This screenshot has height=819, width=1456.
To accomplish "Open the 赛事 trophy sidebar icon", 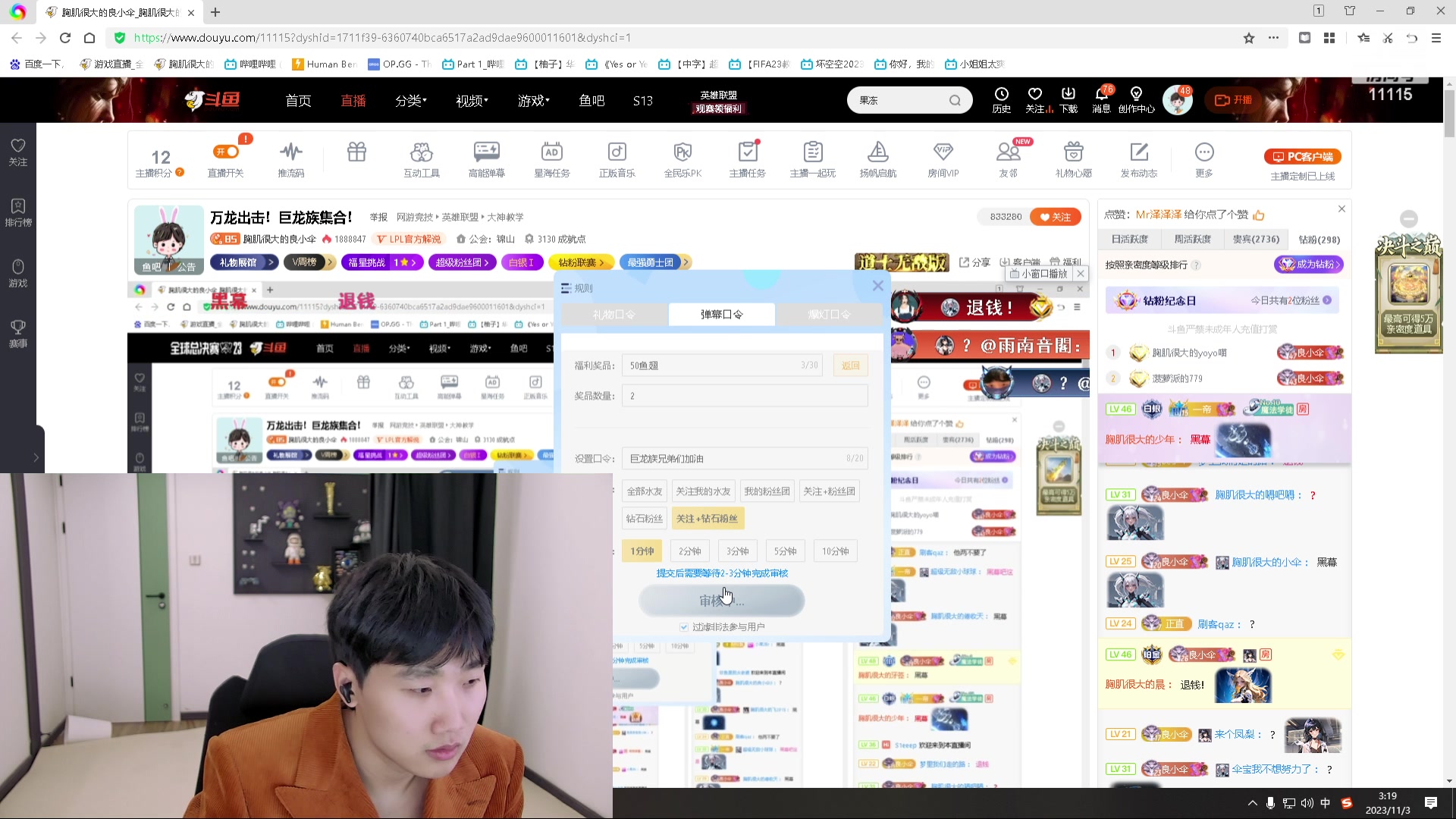I will pyautogui.click(x=18, y=327).
